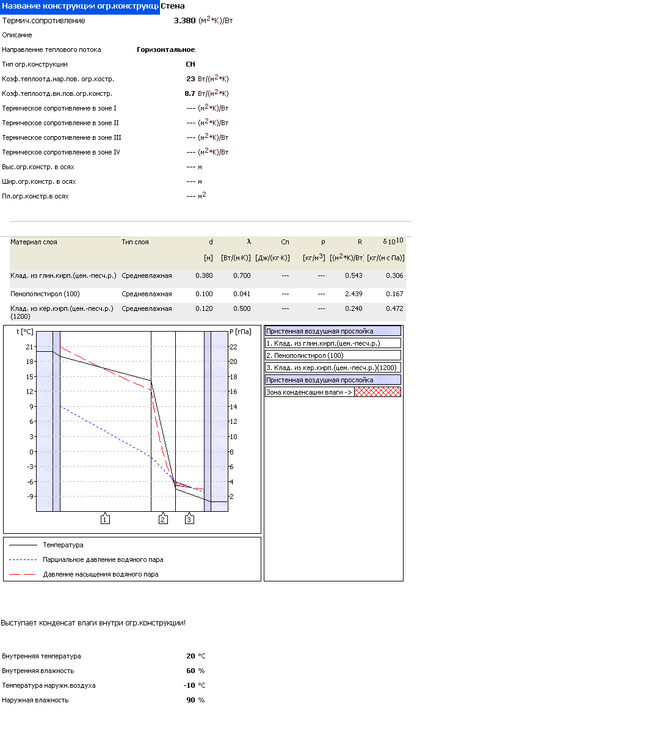Screen dimensions: 649x750
Task: Click layer marker 1 below the chart
Action: tap(105, 519)
